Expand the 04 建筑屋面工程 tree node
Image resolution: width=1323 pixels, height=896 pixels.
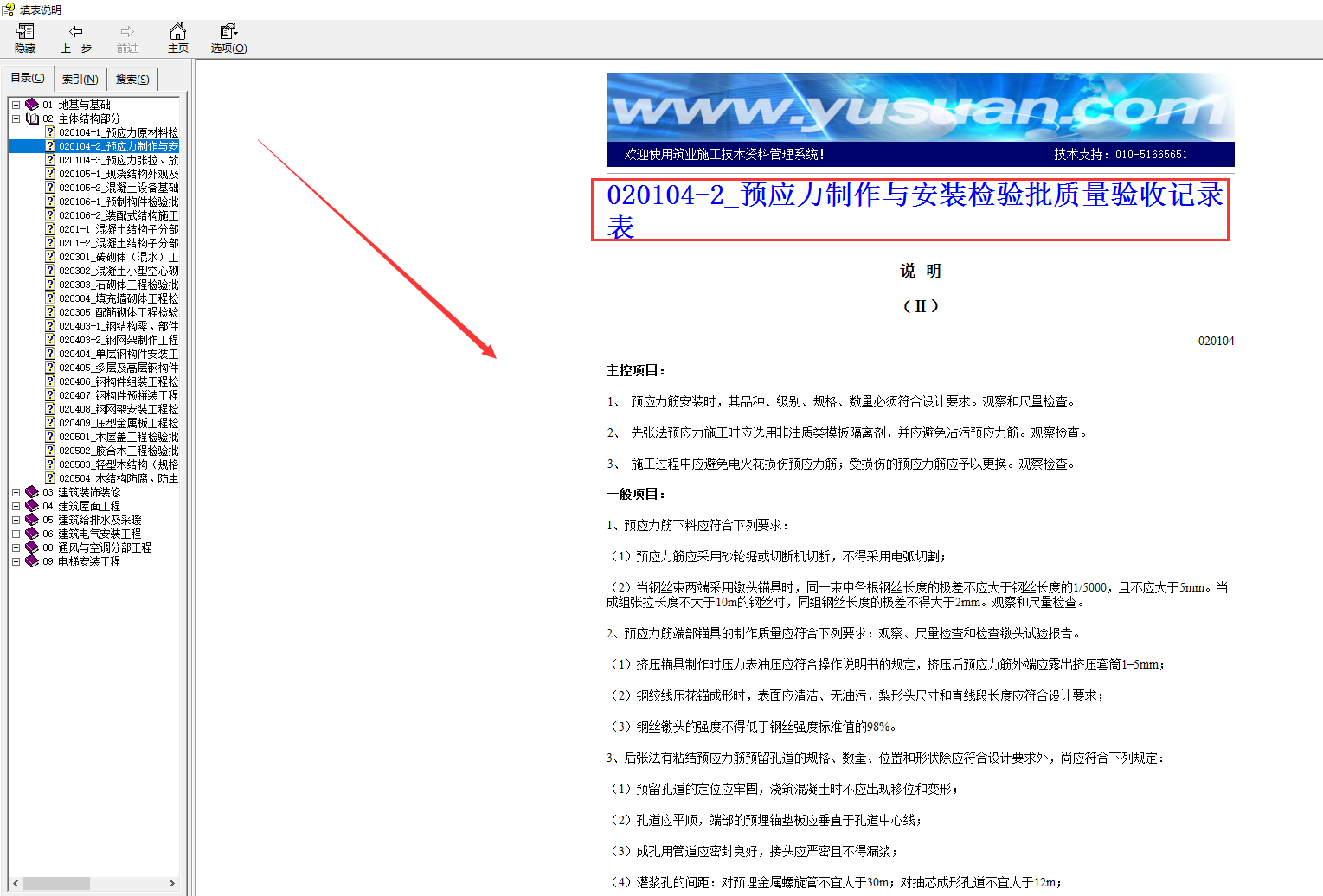click(x=16, y=506)
